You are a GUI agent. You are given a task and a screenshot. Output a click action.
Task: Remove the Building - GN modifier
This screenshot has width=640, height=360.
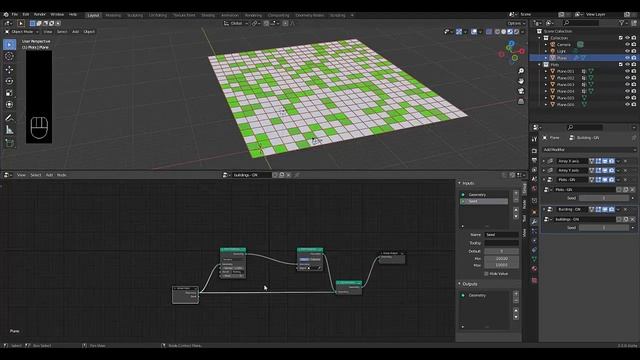[x=625, y=209]
